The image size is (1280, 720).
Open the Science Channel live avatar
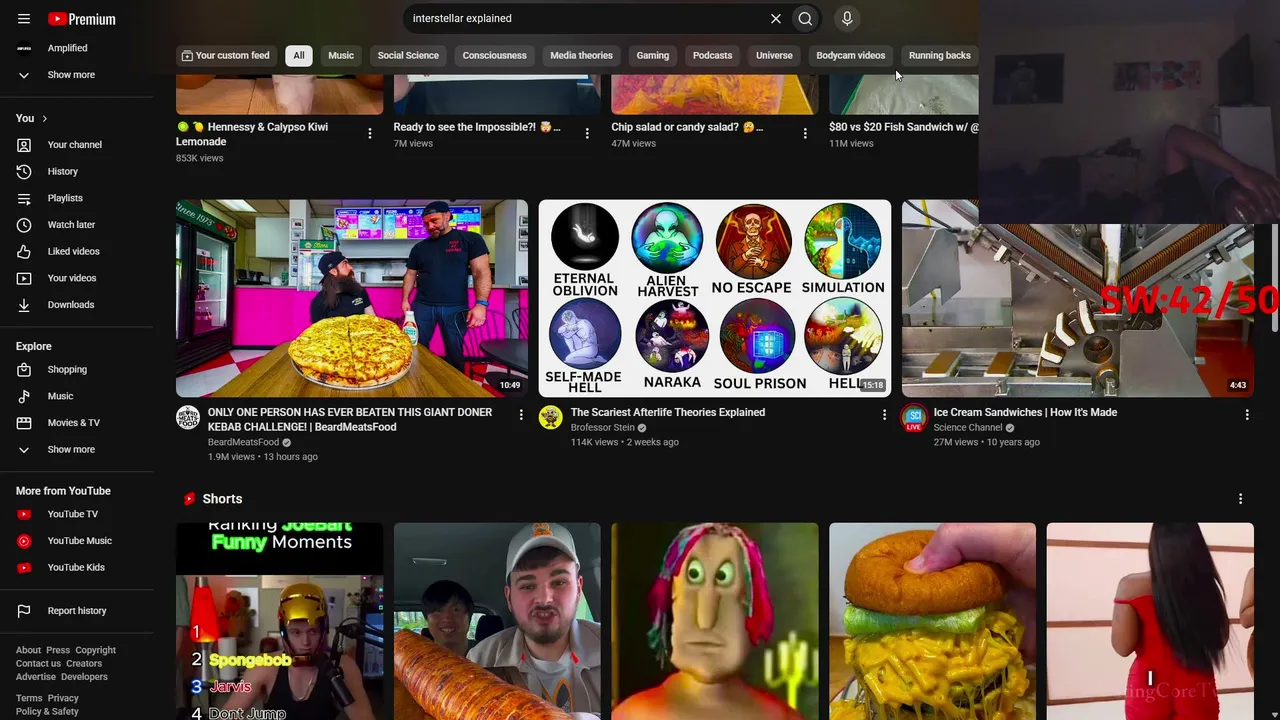[x=914, y=417]
